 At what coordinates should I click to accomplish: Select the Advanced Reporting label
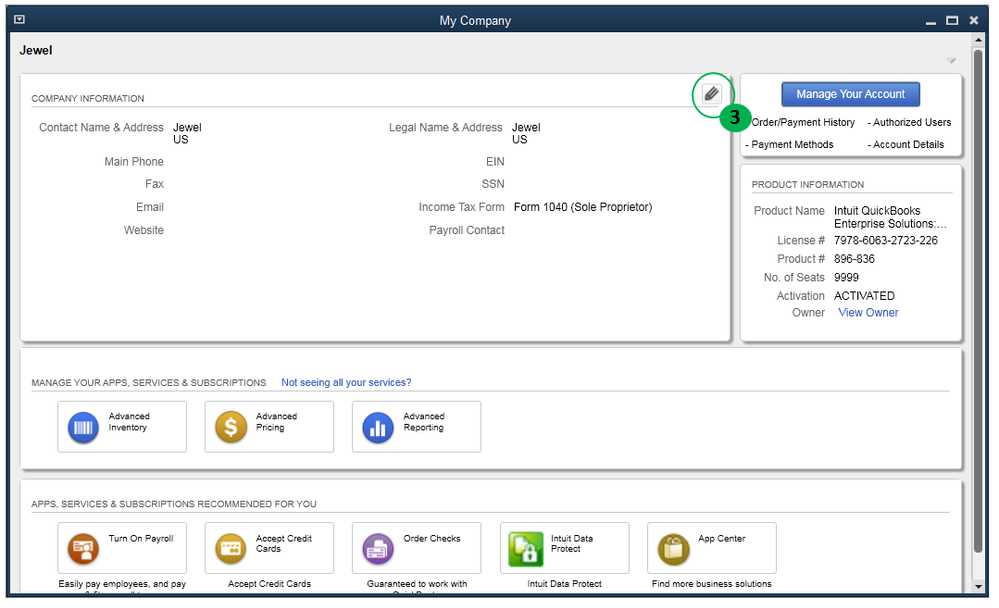[x=424, y=422]
